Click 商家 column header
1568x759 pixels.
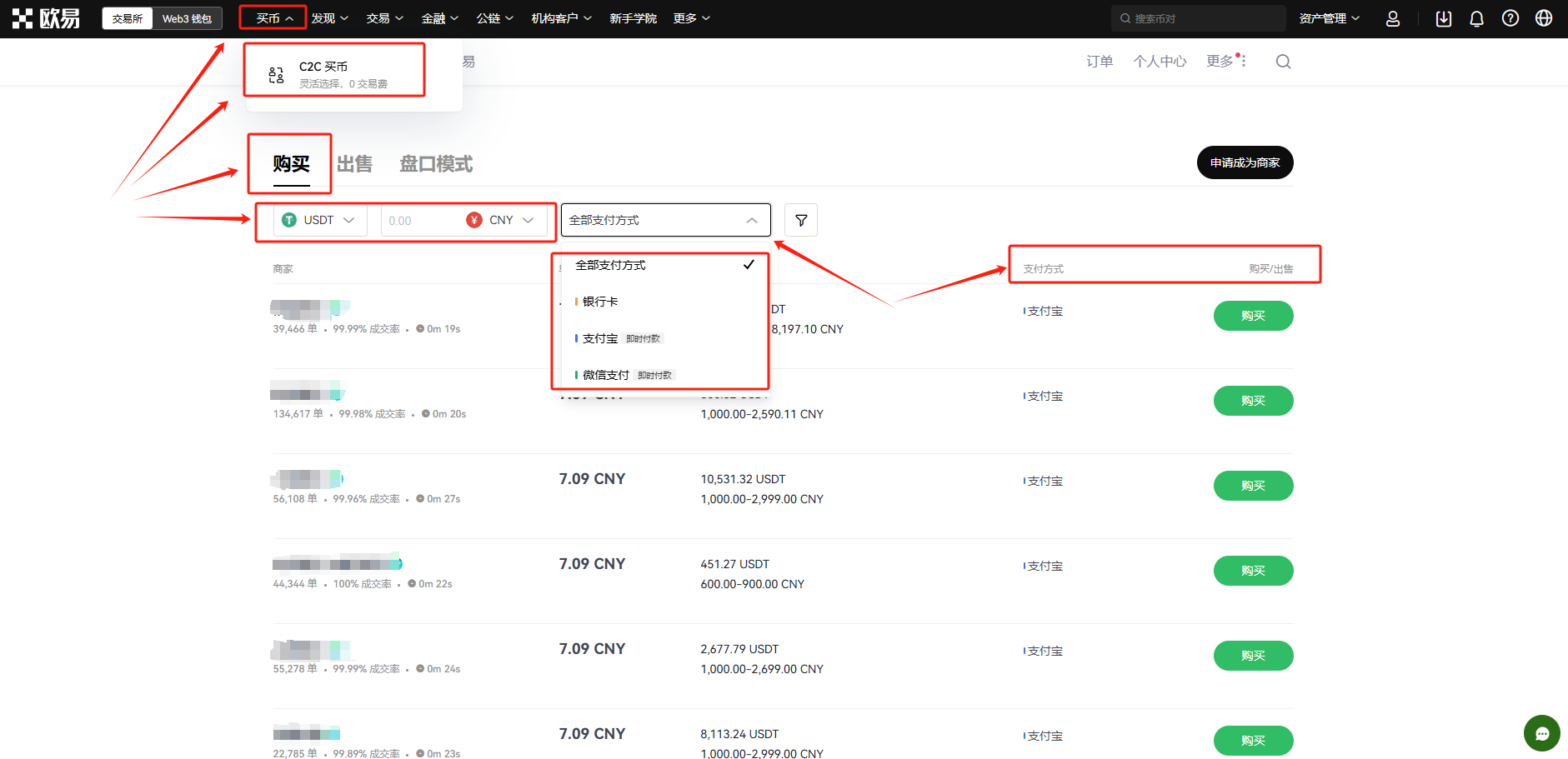[283, 269]
